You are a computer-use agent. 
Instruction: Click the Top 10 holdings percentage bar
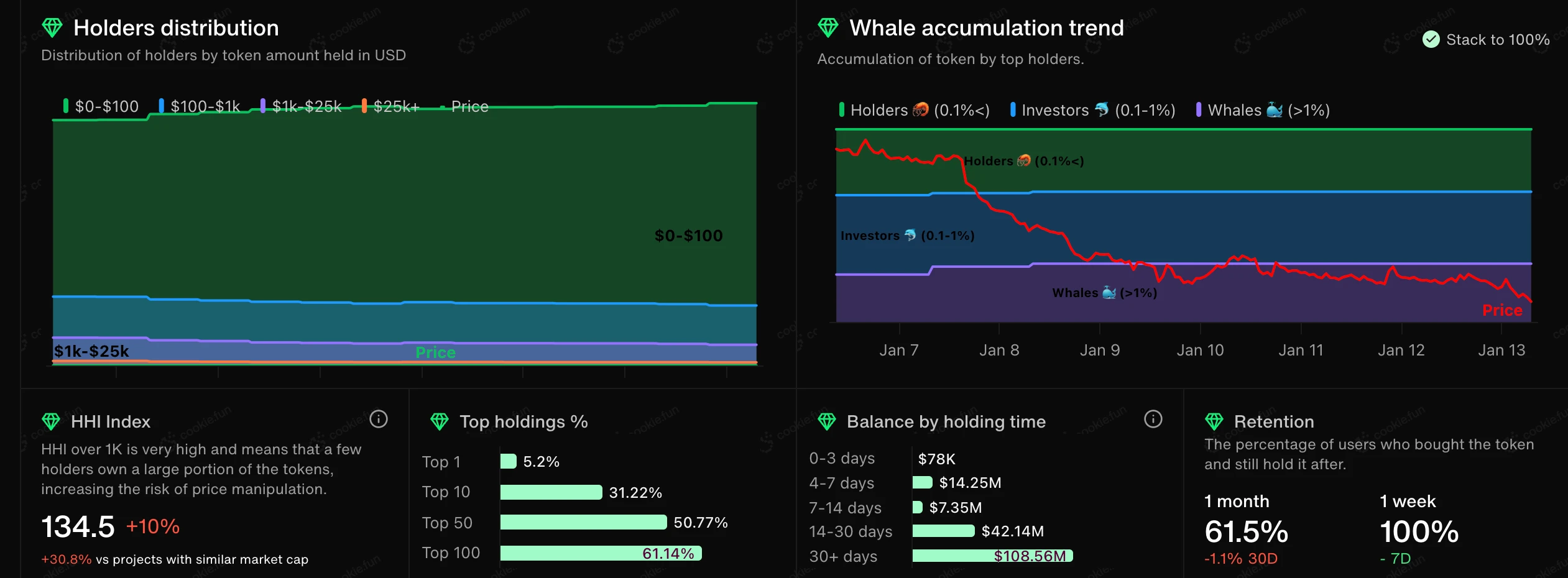(550, 492)
